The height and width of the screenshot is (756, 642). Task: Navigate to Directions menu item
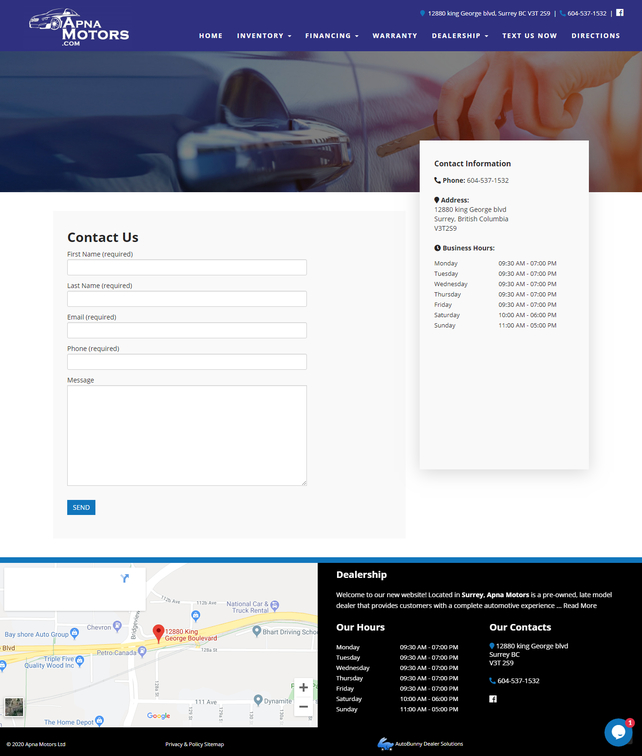click(595, 36)
